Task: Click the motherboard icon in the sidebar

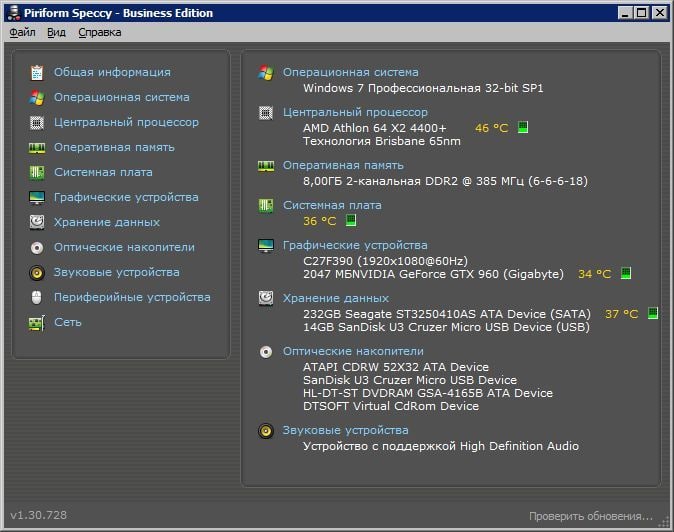Action: [37, 173]
